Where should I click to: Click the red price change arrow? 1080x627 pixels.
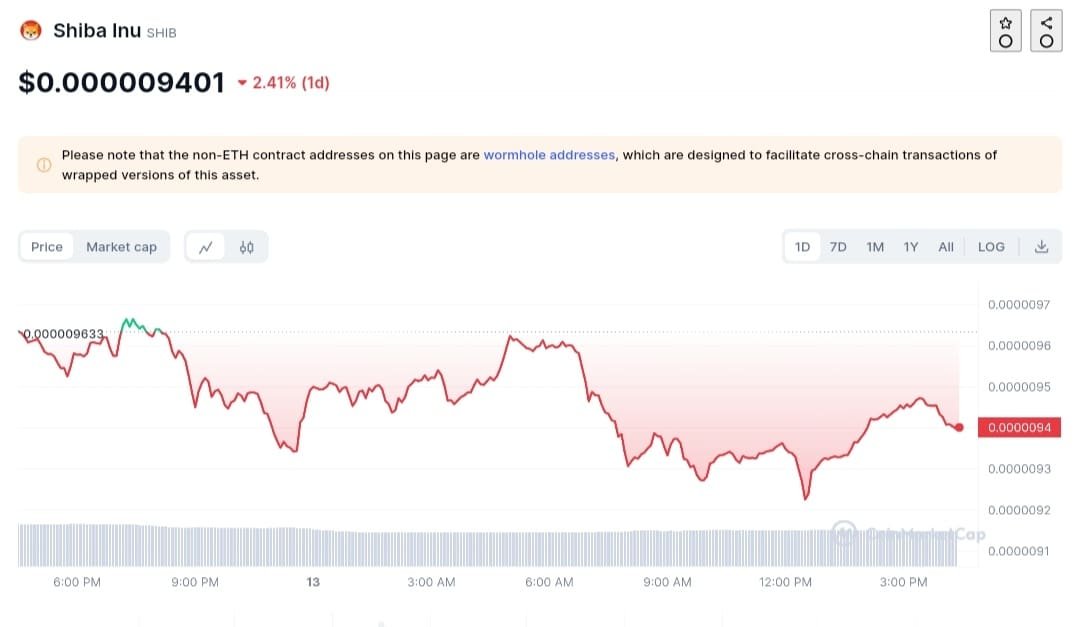tap(242, 83)
